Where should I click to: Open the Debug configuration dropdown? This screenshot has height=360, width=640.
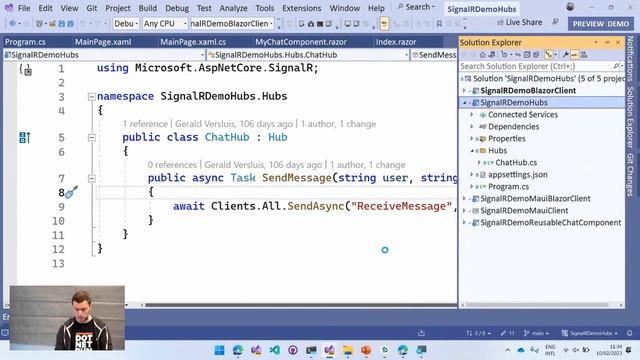click(126, 24)
